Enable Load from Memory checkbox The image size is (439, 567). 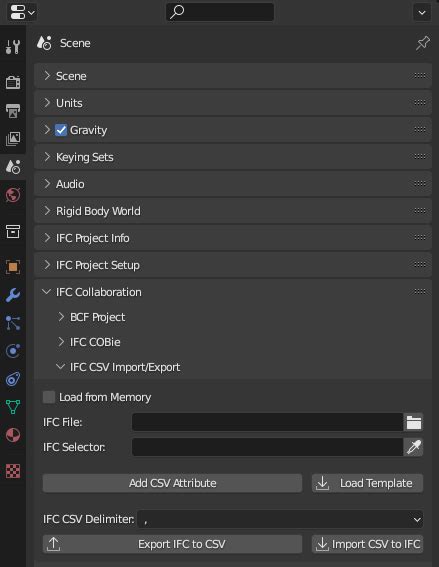(x=49, y=397)
